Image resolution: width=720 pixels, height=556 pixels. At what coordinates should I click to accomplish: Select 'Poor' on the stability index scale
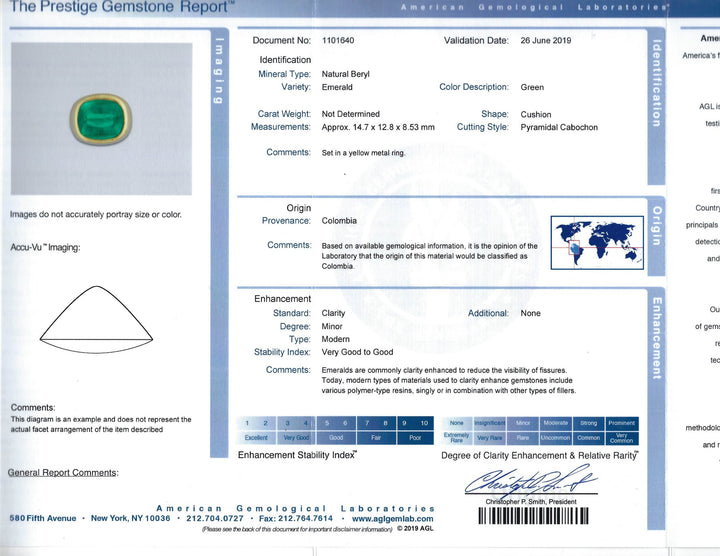[x=416, y=438]
